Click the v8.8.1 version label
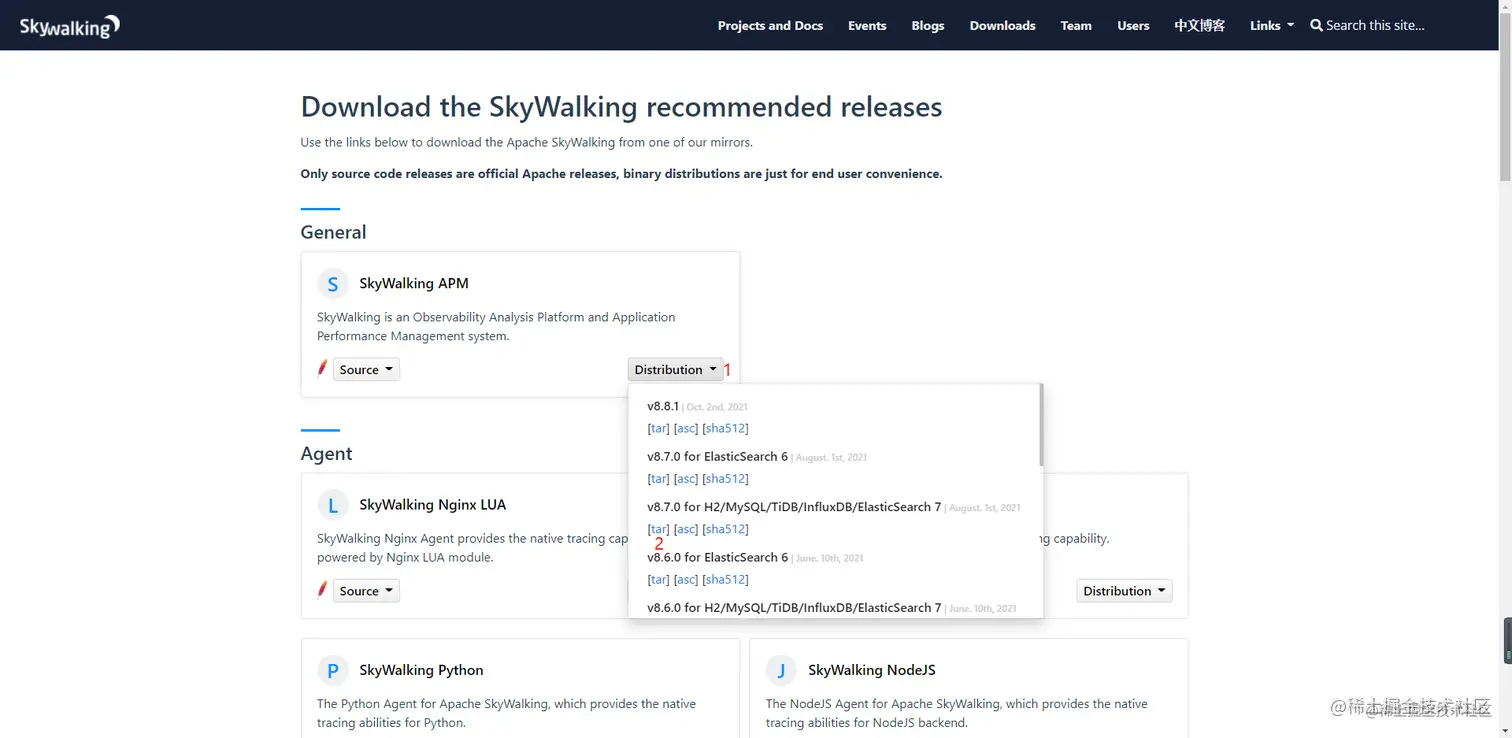The width and height of the screenshot is (1512, 738). click(663, 406)
